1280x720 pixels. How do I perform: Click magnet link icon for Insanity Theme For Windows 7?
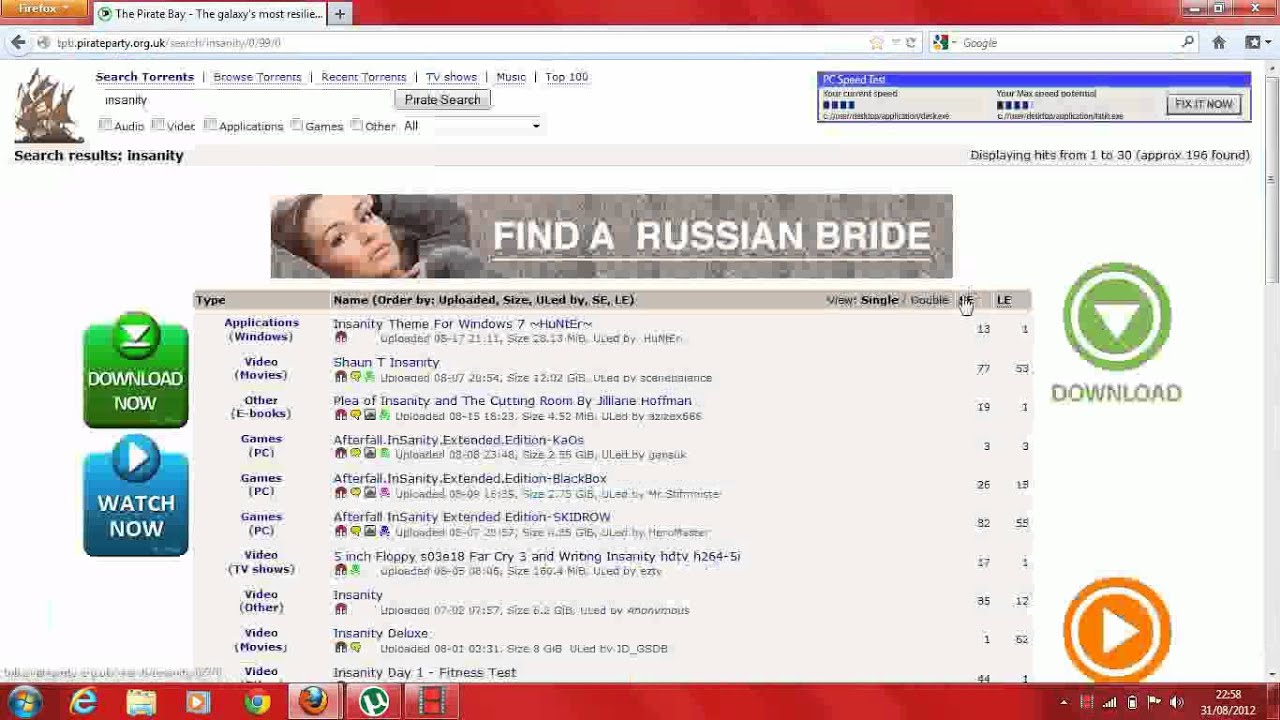[340, 338]
